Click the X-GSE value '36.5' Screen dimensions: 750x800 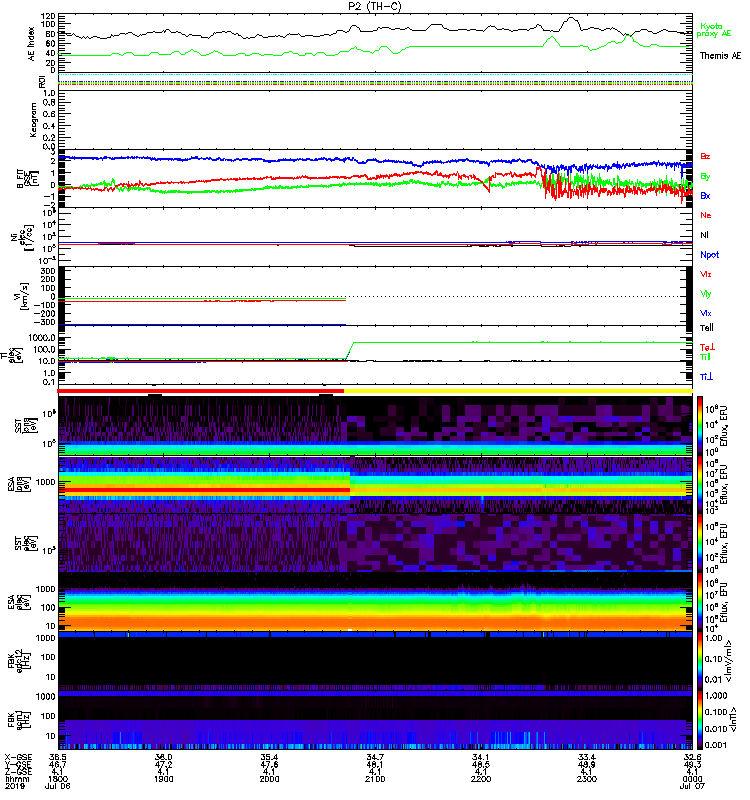[58, 757]
